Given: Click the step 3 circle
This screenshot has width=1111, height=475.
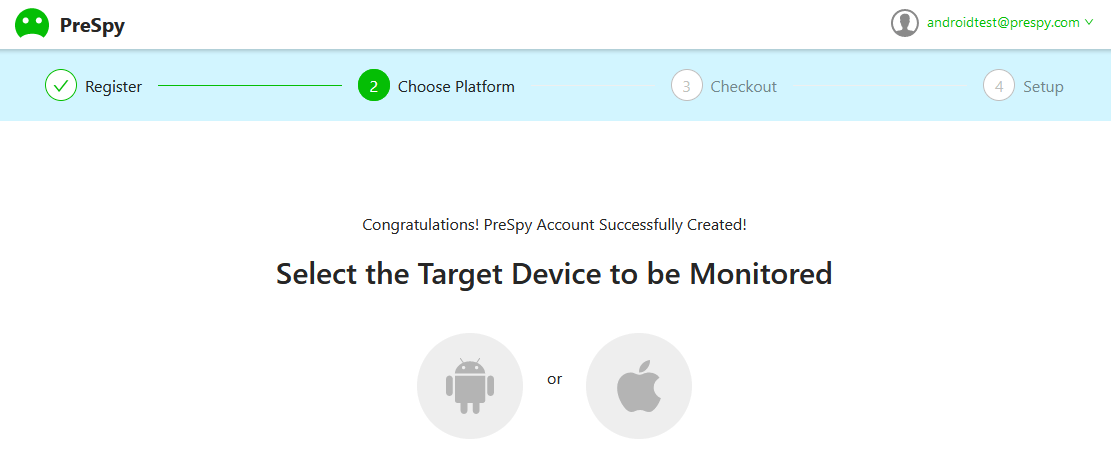Looking at the screenshot, I should tap(687, 86).
